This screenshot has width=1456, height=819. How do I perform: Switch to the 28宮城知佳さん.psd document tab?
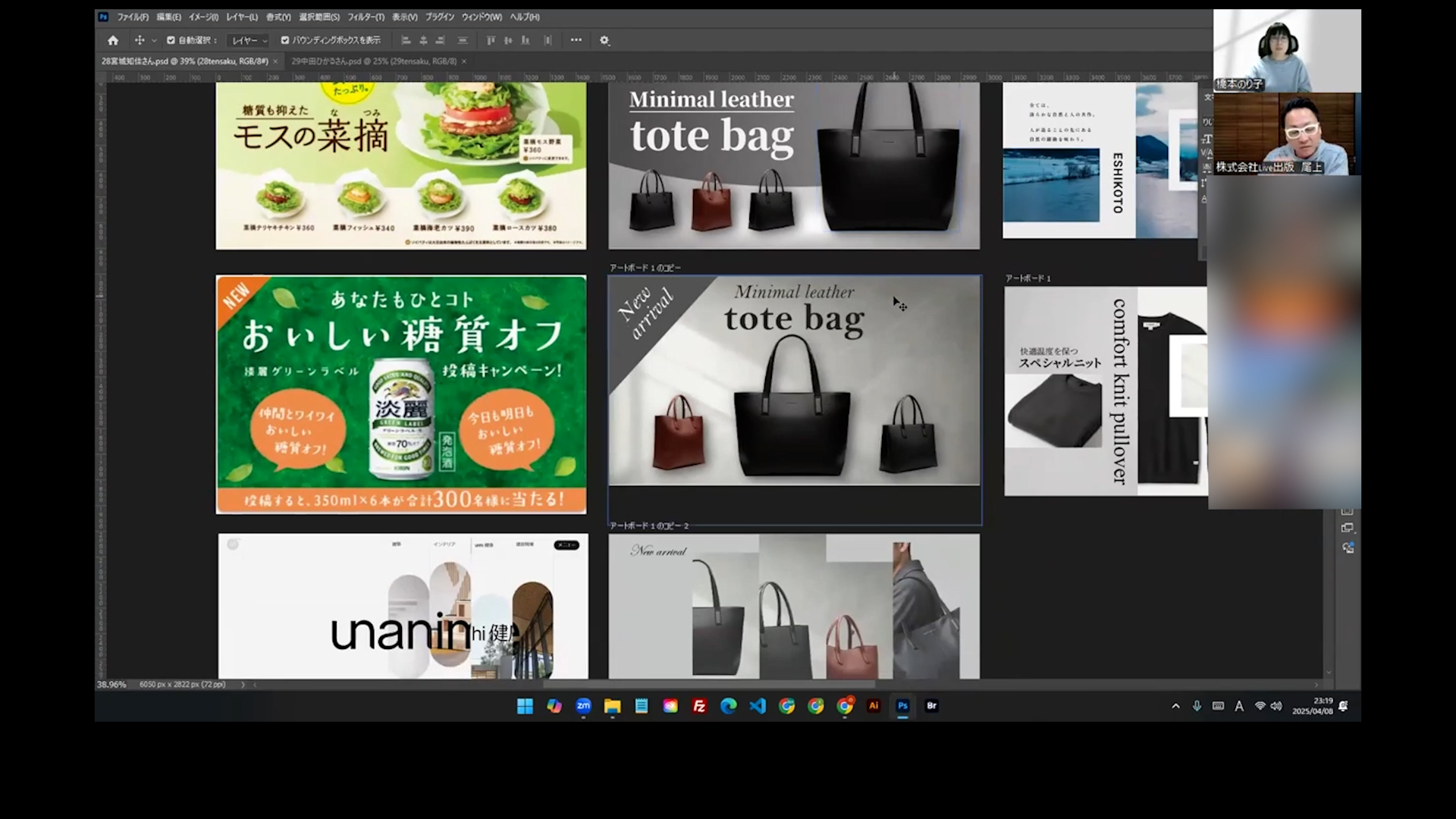tap(185, 61)
